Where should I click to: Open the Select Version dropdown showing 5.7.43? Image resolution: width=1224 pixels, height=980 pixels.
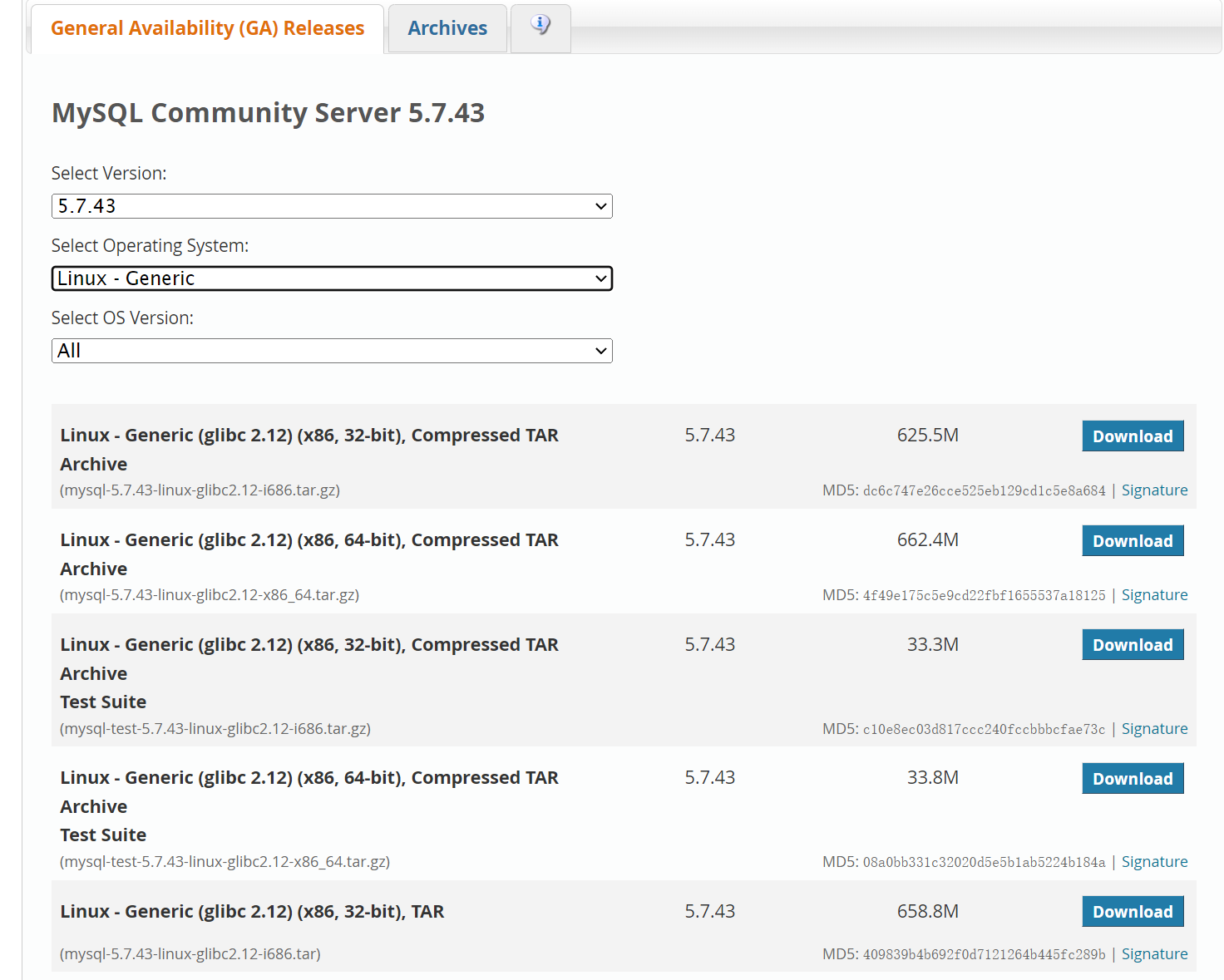tap(332, 206)
